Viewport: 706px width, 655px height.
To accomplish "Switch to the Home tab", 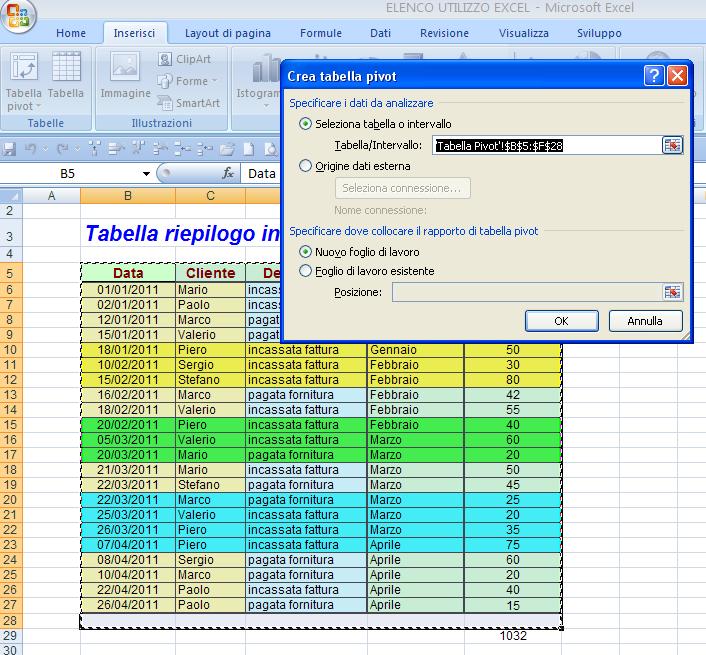I will pos(71,33).
